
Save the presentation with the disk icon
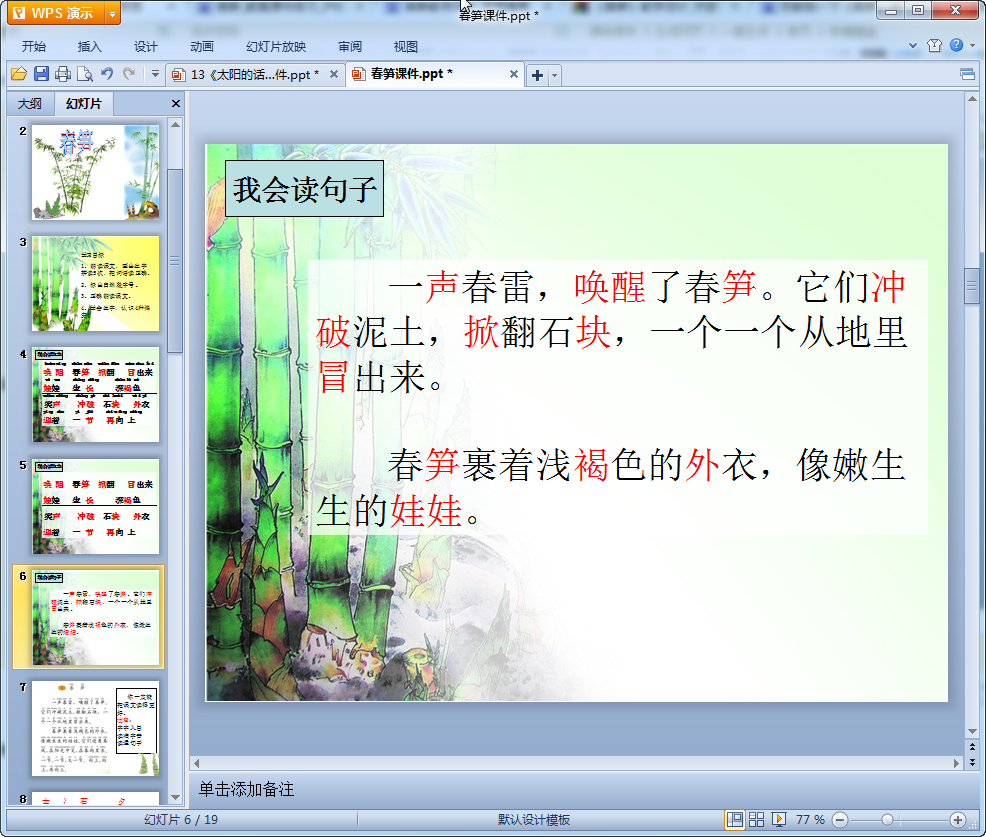pyautogui.click(x=41, y=74)
